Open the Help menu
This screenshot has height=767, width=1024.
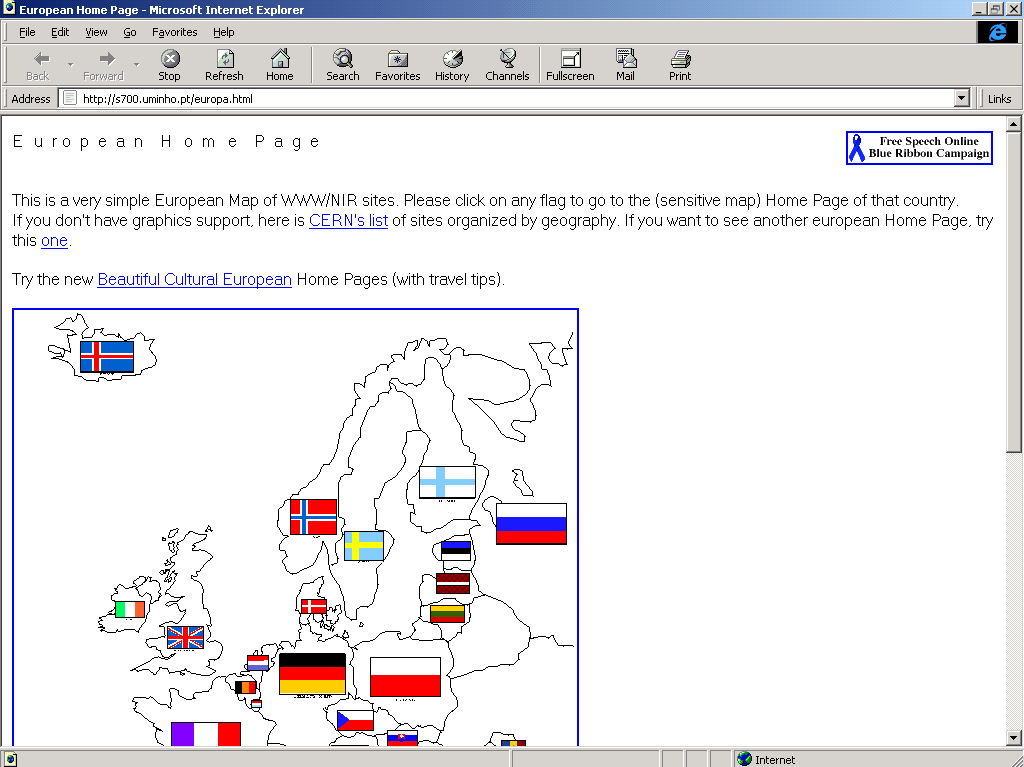(x=223, y=32)
